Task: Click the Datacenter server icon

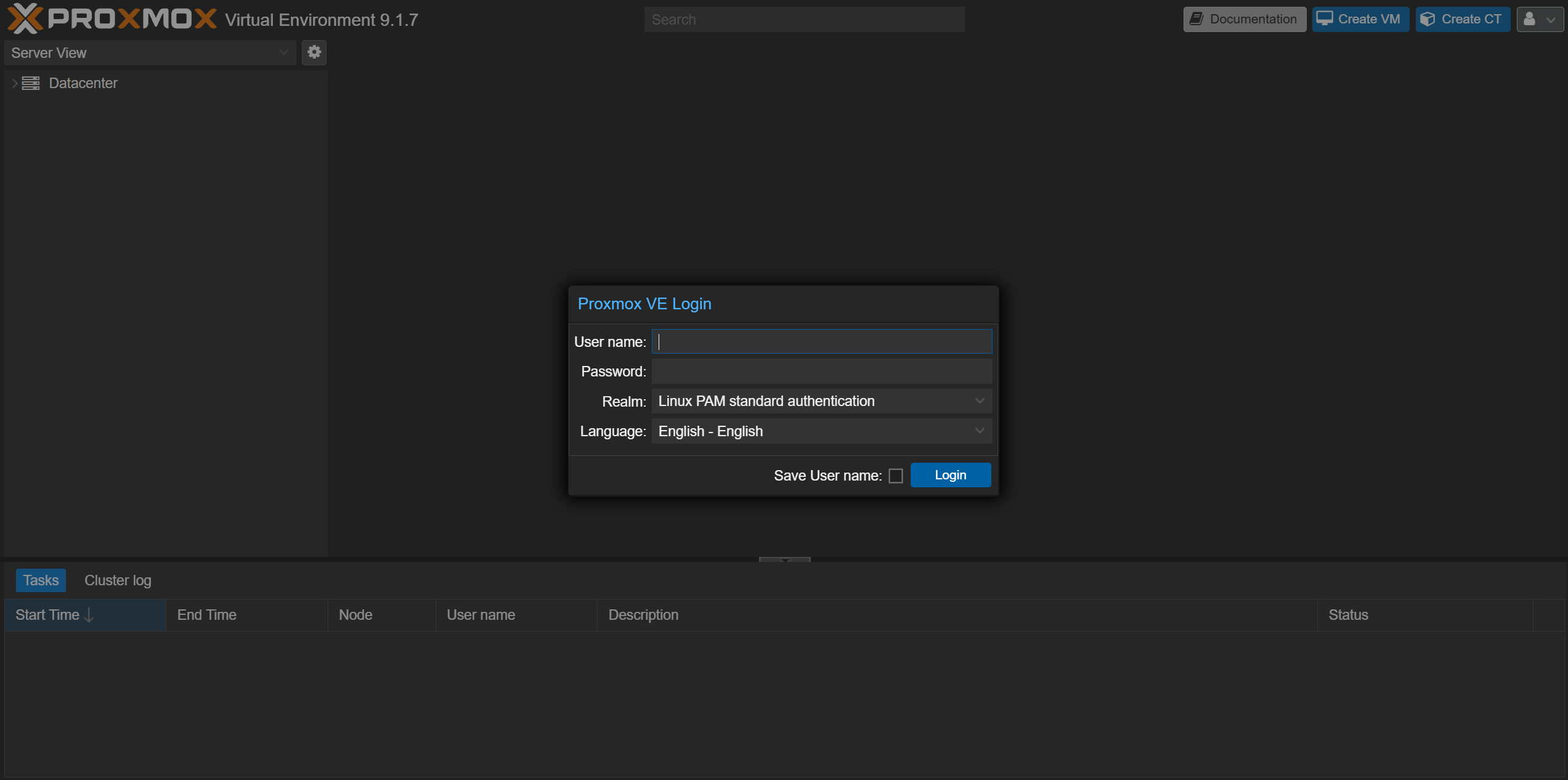Action: point(31,83)
